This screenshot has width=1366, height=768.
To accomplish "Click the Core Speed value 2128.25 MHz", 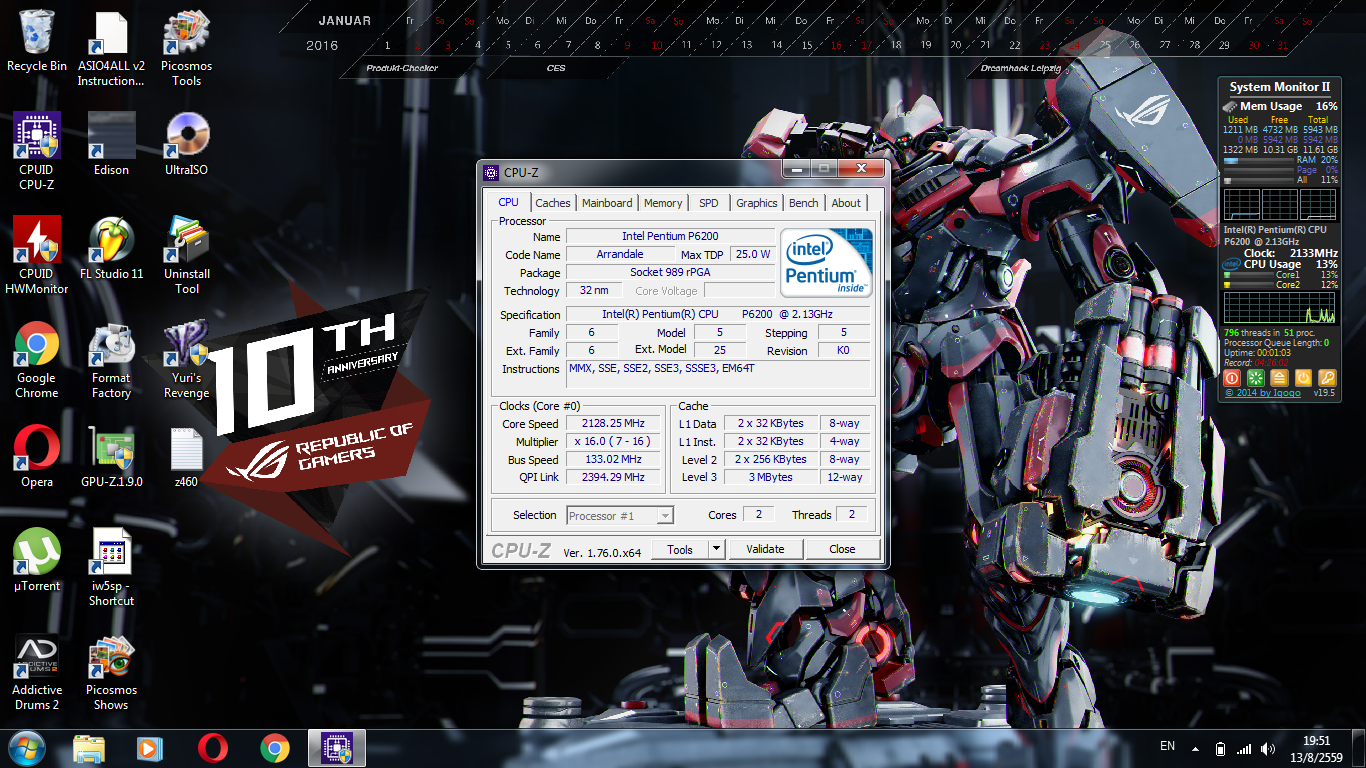I will pyautogui.click(x=613, y=424).
